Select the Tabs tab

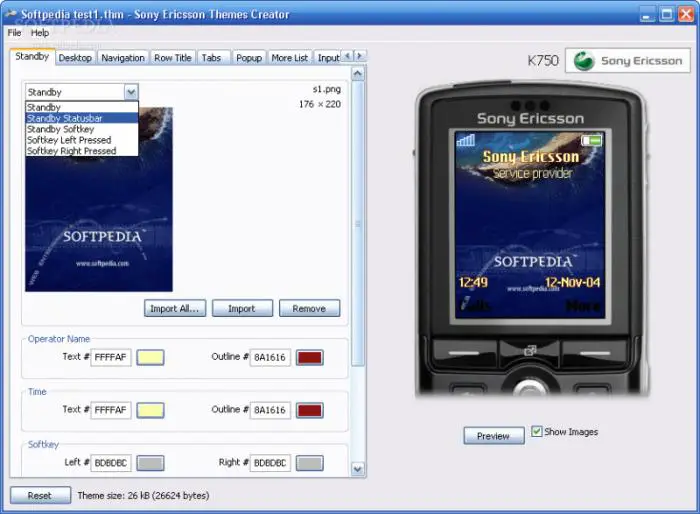(x=211, y=58)
